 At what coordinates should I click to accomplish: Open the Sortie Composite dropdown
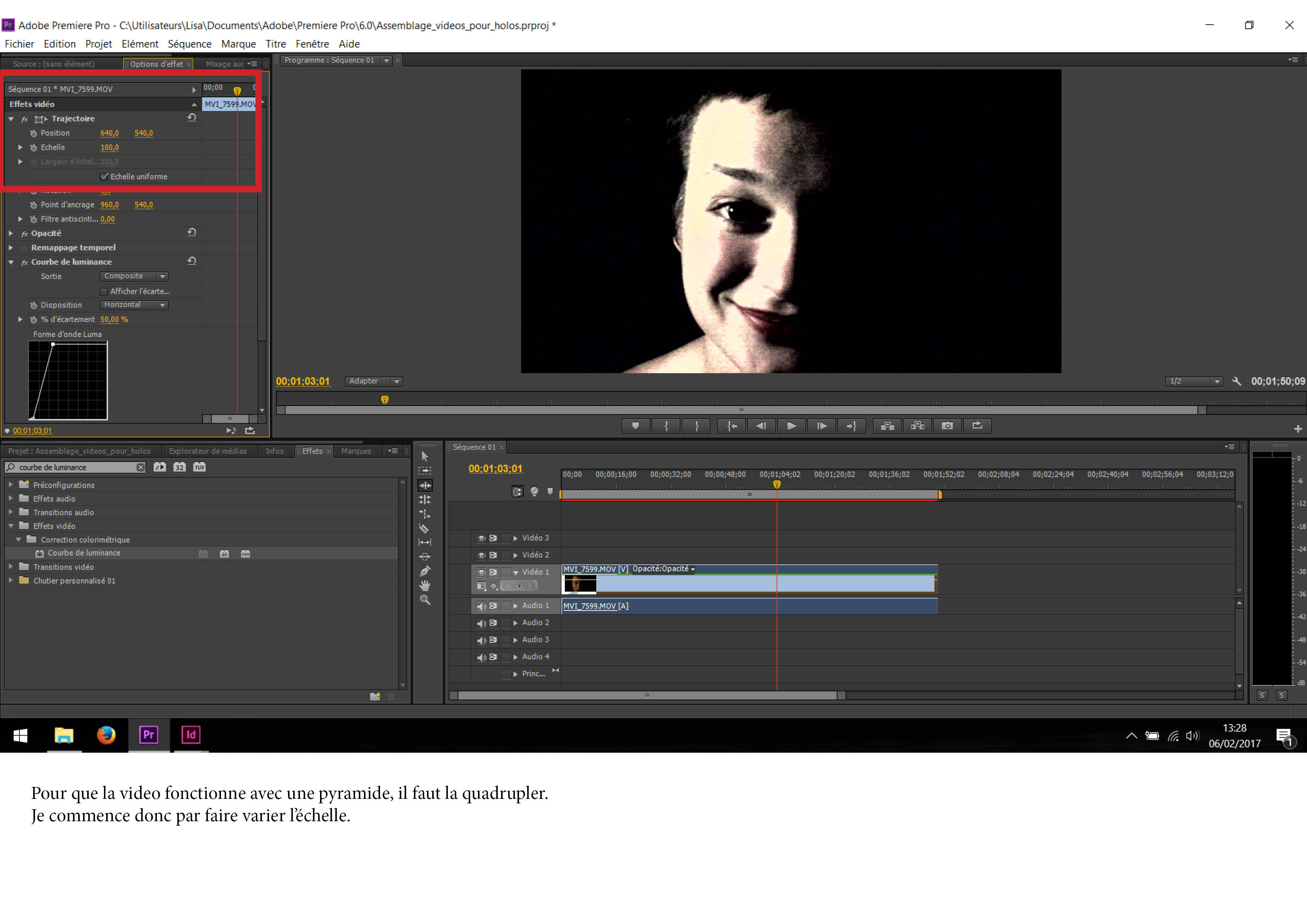(x=135, y=276)
